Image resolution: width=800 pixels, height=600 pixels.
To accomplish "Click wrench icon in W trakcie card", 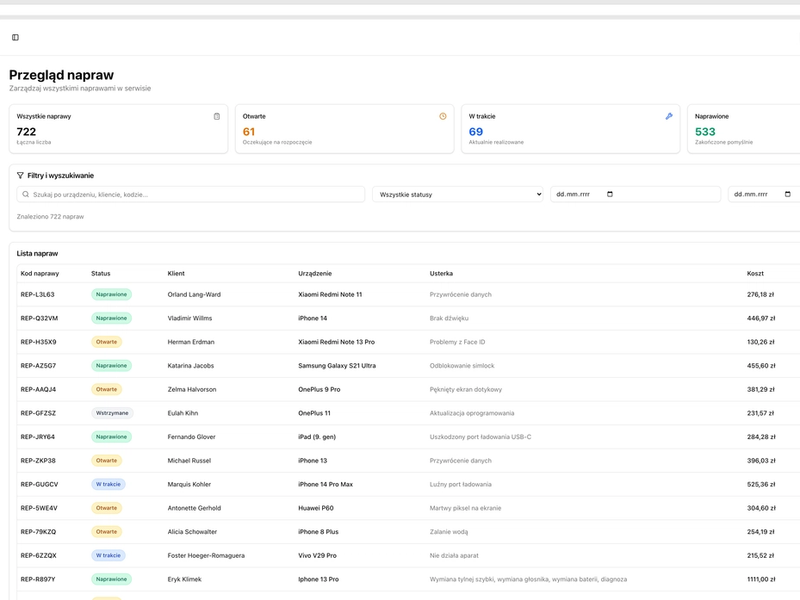I will click(x=669, y=116).
